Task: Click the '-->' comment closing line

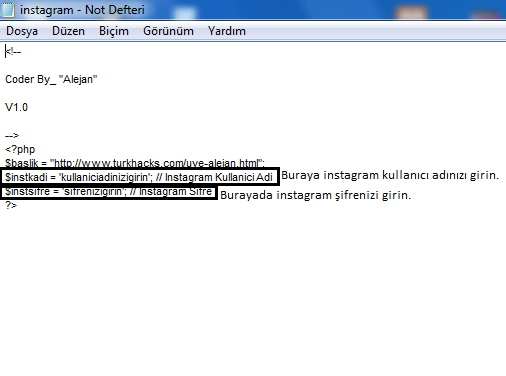Action: point(12,135)
